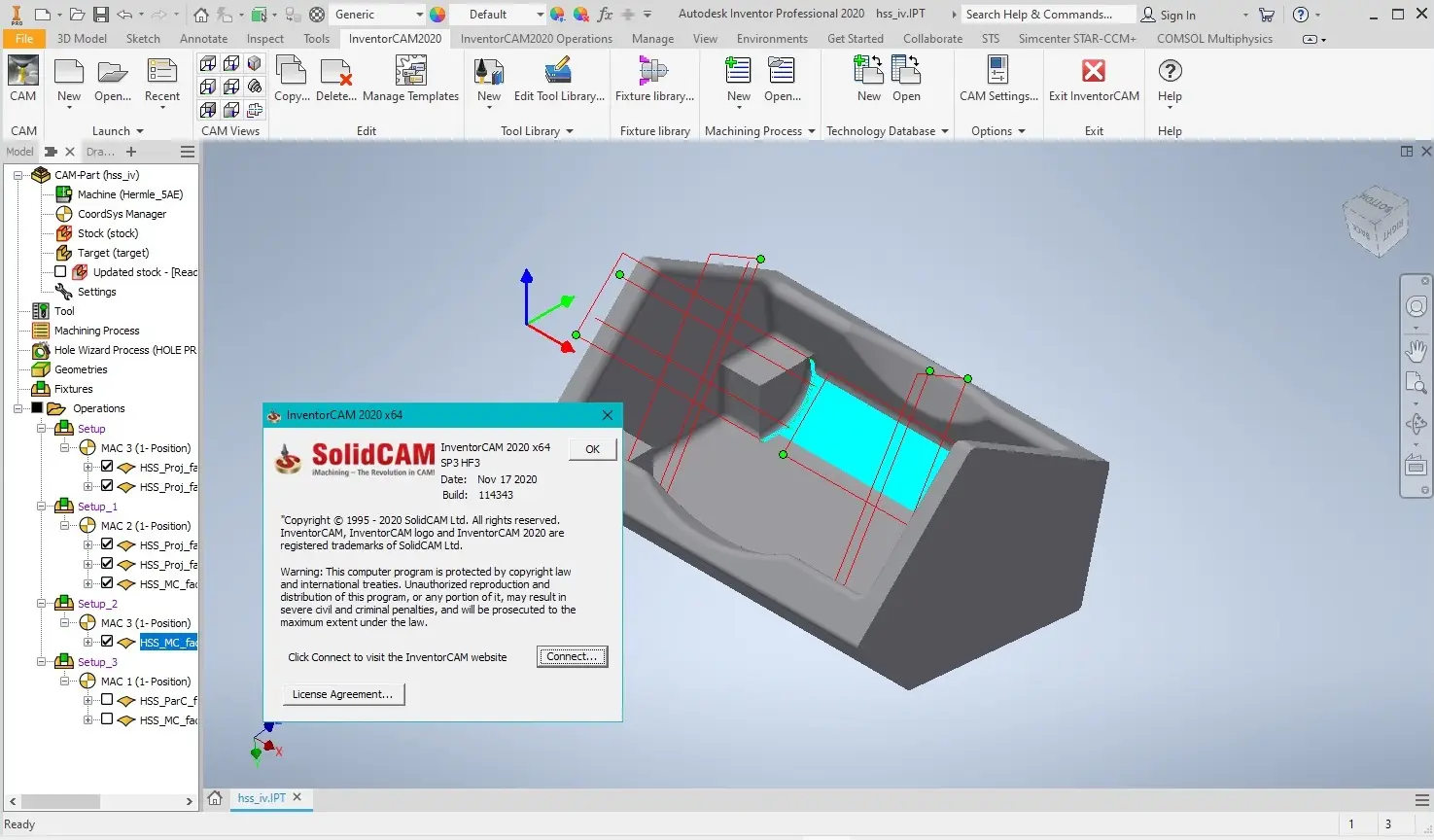Switch to the Simcenter STAR-CCM+ tab
Viewport: 1434px width, 840px height.
click(1077, 39)
